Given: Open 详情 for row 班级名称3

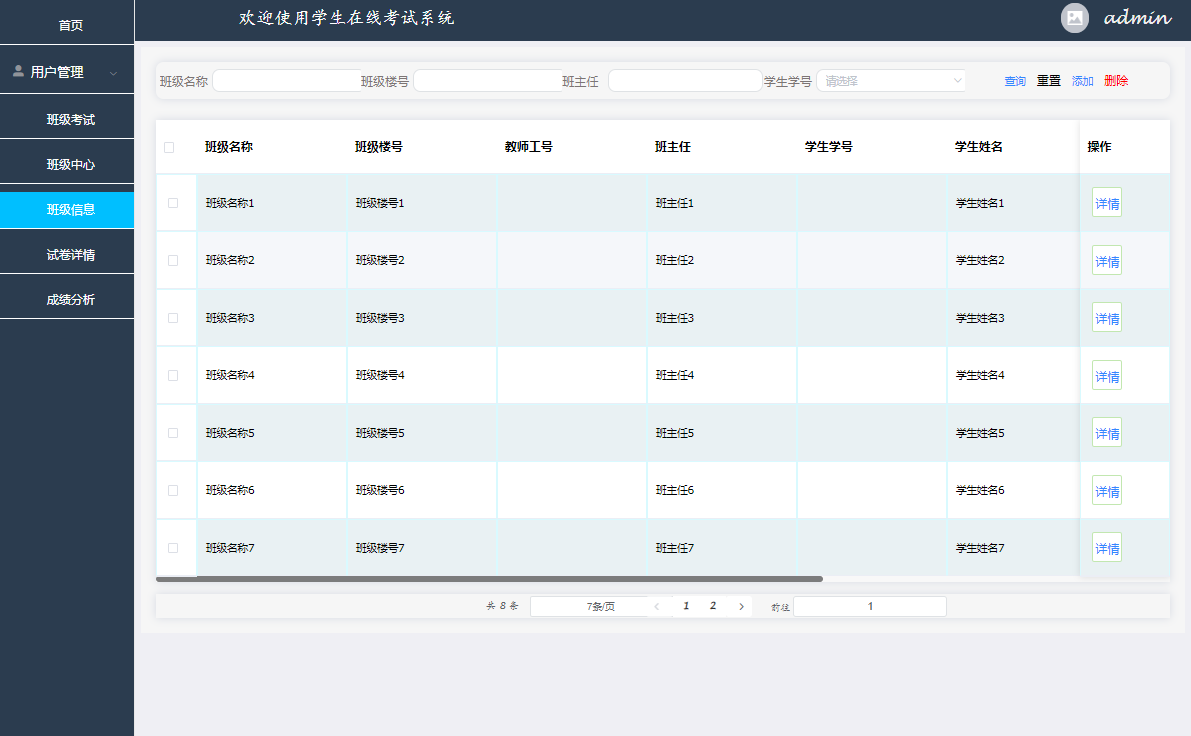Looking at the screenshot, I should pyautogui.click(x=1107, y=318).
